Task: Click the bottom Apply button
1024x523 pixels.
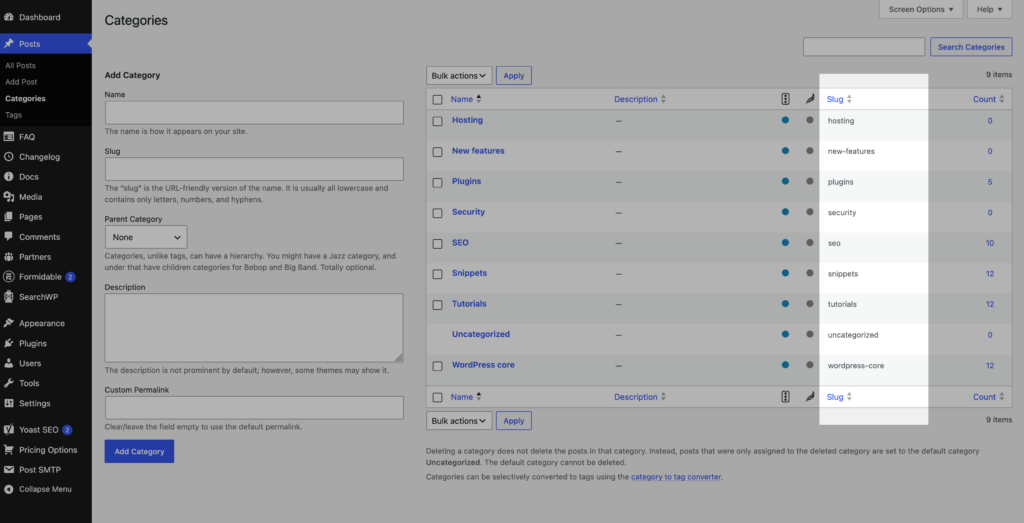Action: tap(514, 420)
